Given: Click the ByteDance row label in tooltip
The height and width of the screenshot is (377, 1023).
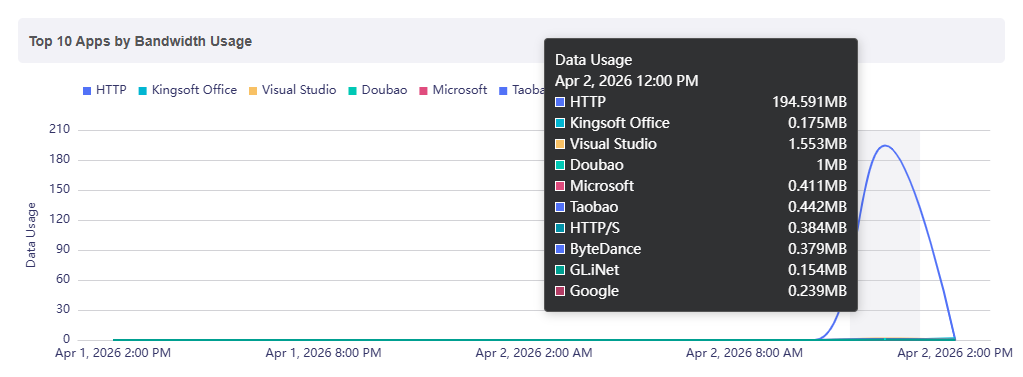Looking at the screenshot, I should click(605, 249).
